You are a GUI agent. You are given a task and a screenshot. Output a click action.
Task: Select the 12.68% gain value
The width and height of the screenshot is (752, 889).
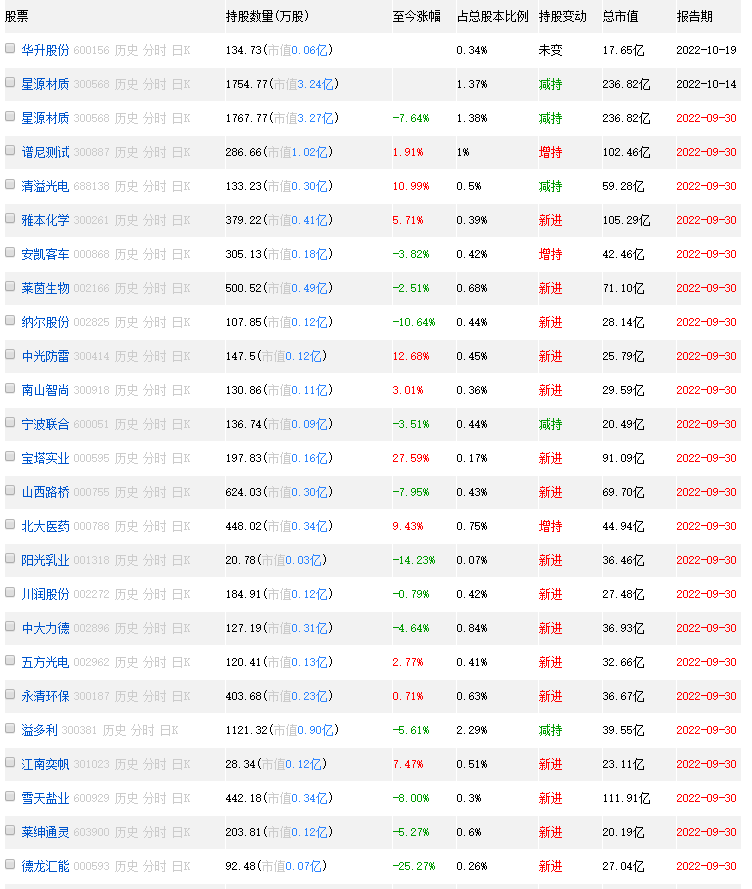(411, 357)
